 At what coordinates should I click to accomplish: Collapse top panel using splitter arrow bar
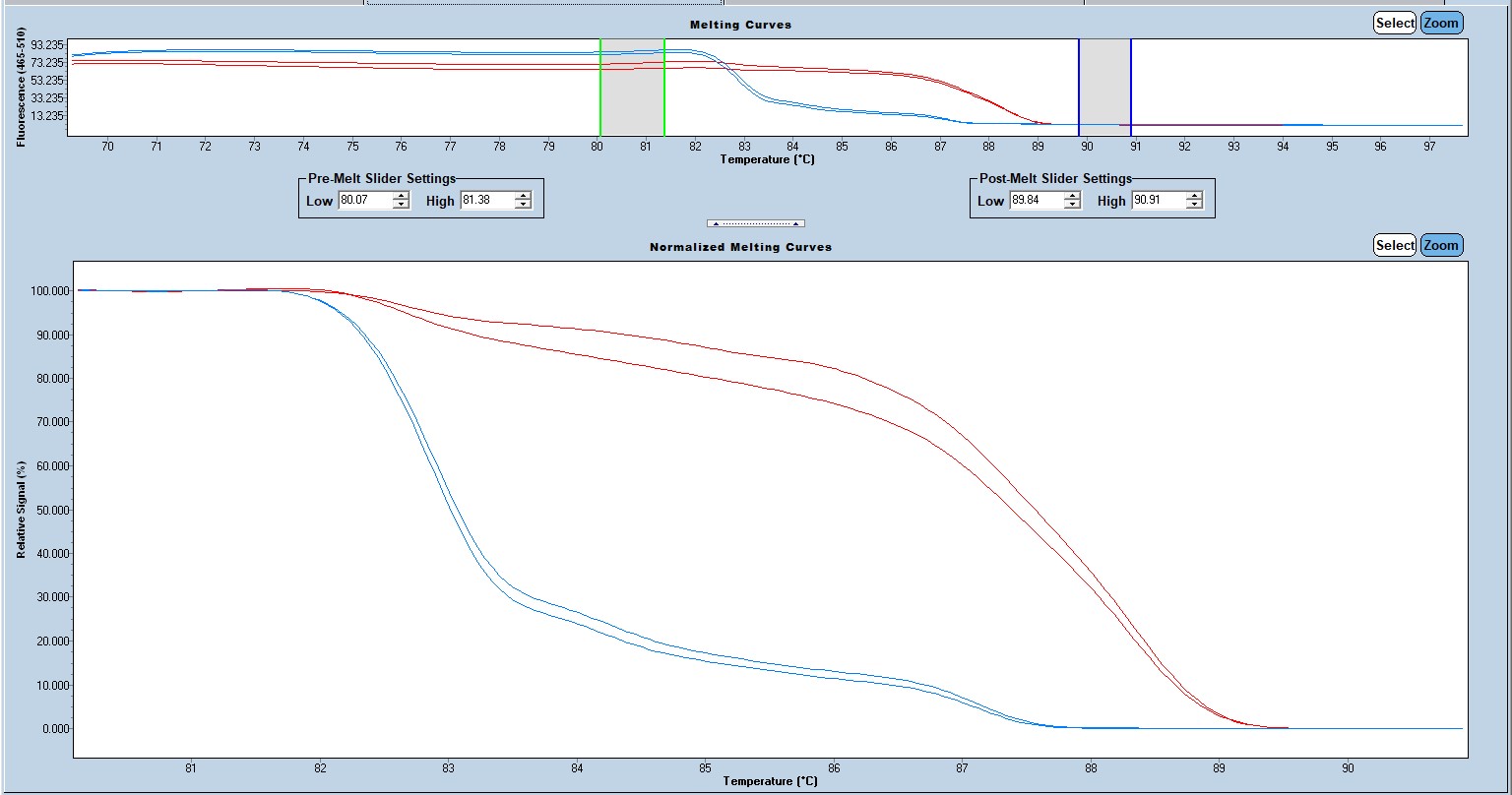[x=755, y=223]
